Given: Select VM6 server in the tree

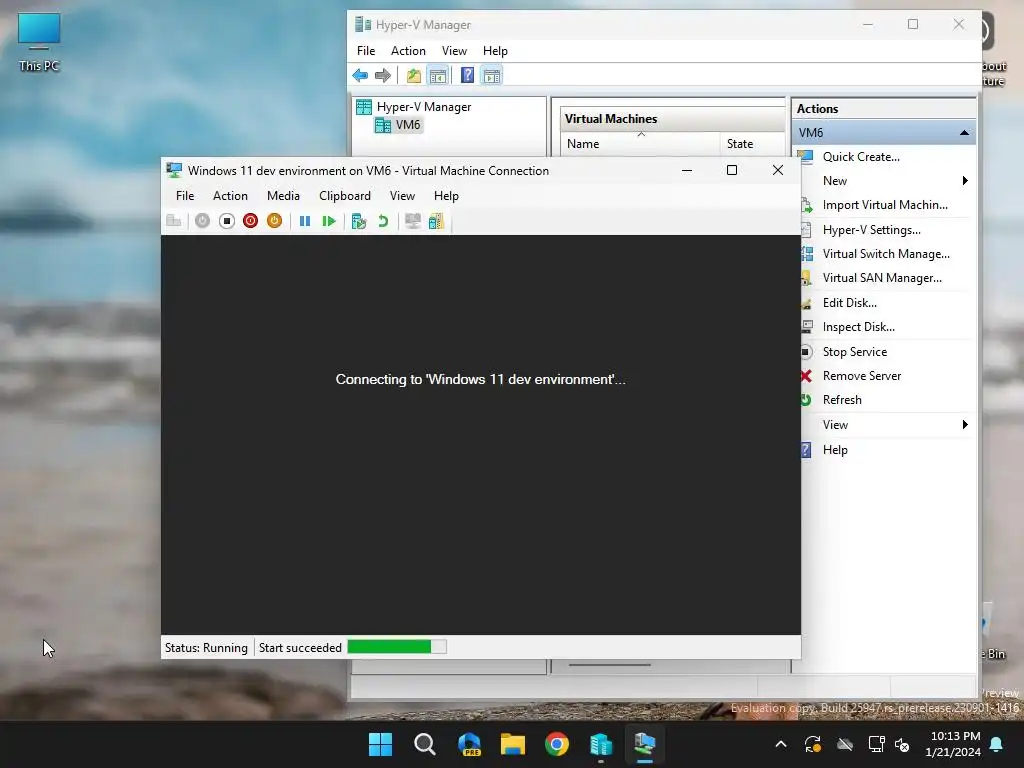Looking at the screenshot, I should pos(399,125).
